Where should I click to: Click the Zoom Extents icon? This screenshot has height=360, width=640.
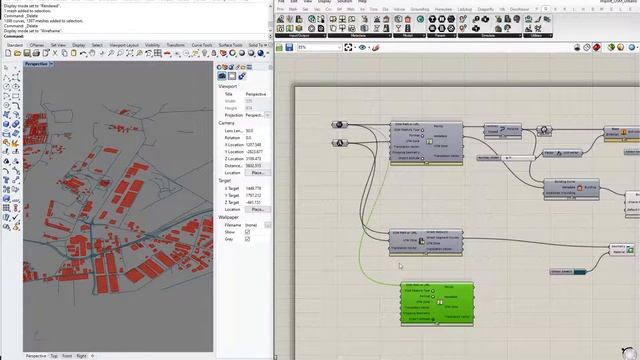coord(130,53)
